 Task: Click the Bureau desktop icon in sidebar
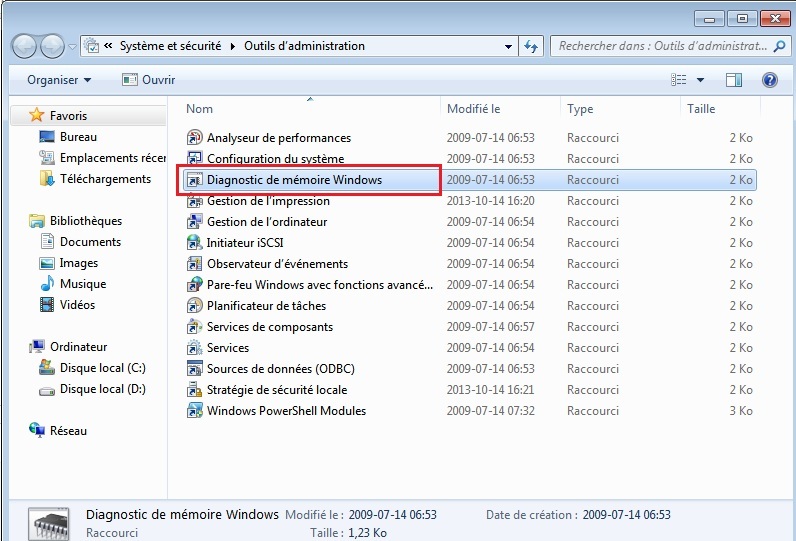coord(47,137)
